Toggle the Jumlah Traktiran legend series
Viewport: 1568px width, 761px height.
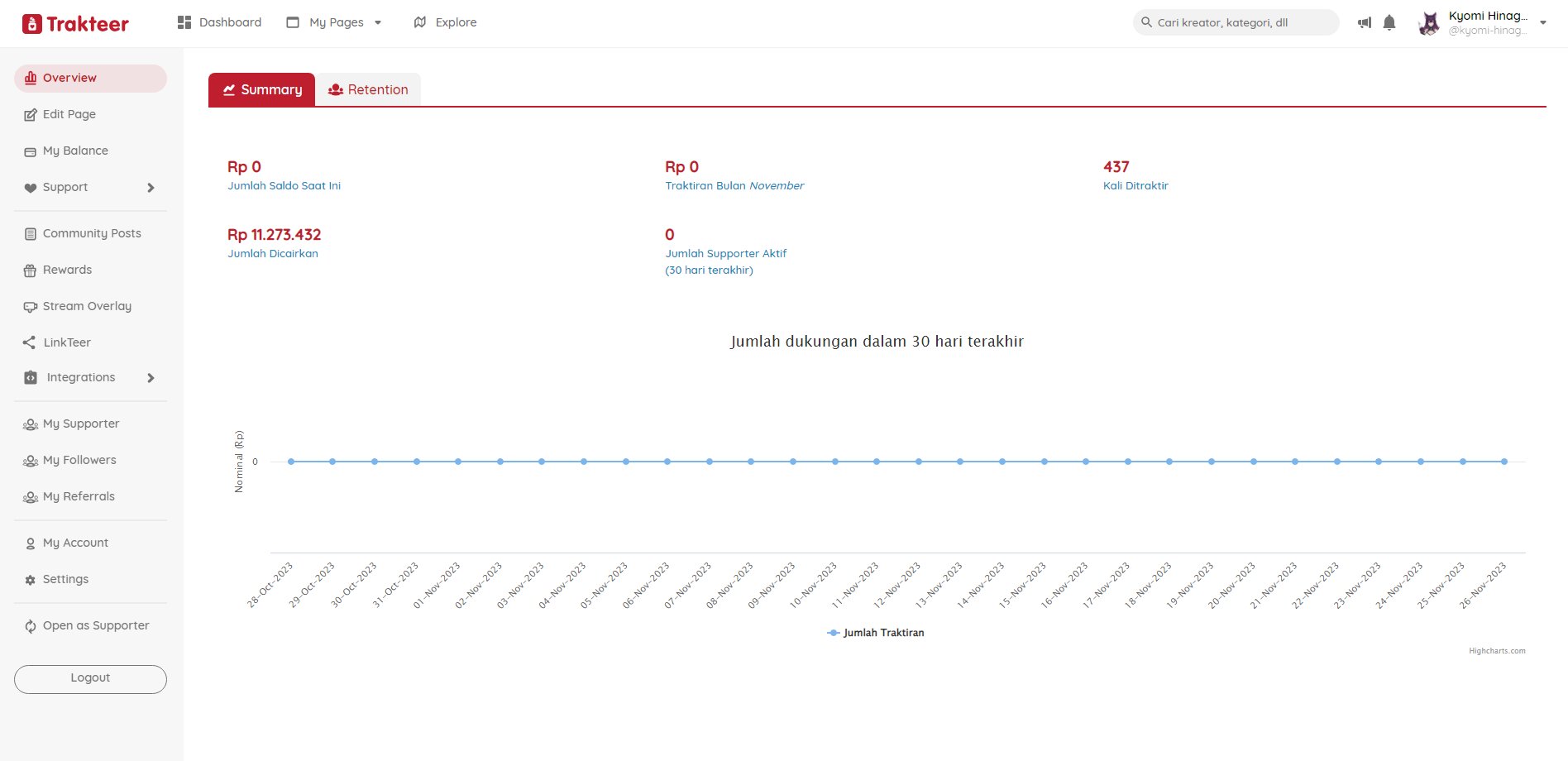tap(876, 633)
